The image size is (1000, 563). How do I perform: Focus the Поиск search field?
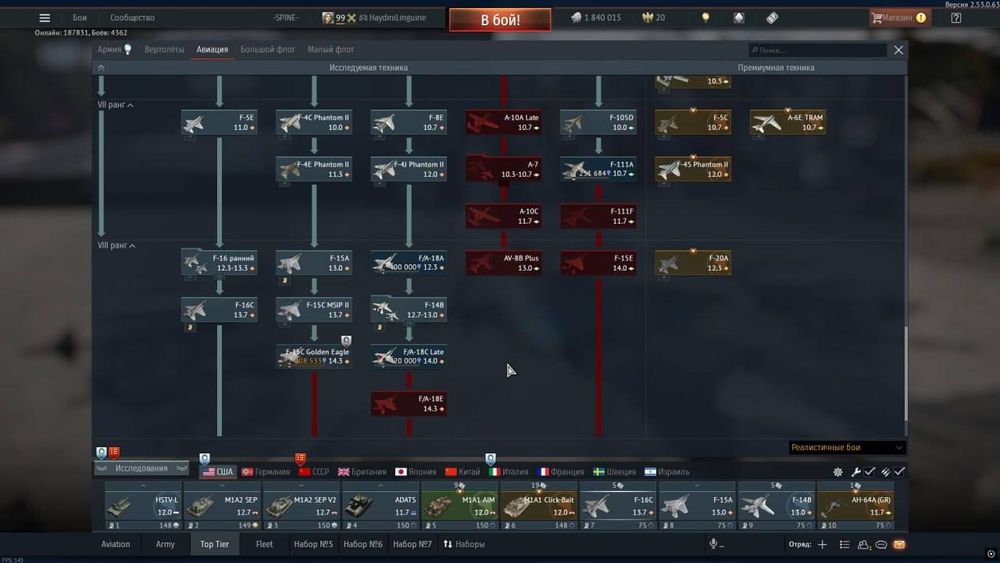coord(818,50)
